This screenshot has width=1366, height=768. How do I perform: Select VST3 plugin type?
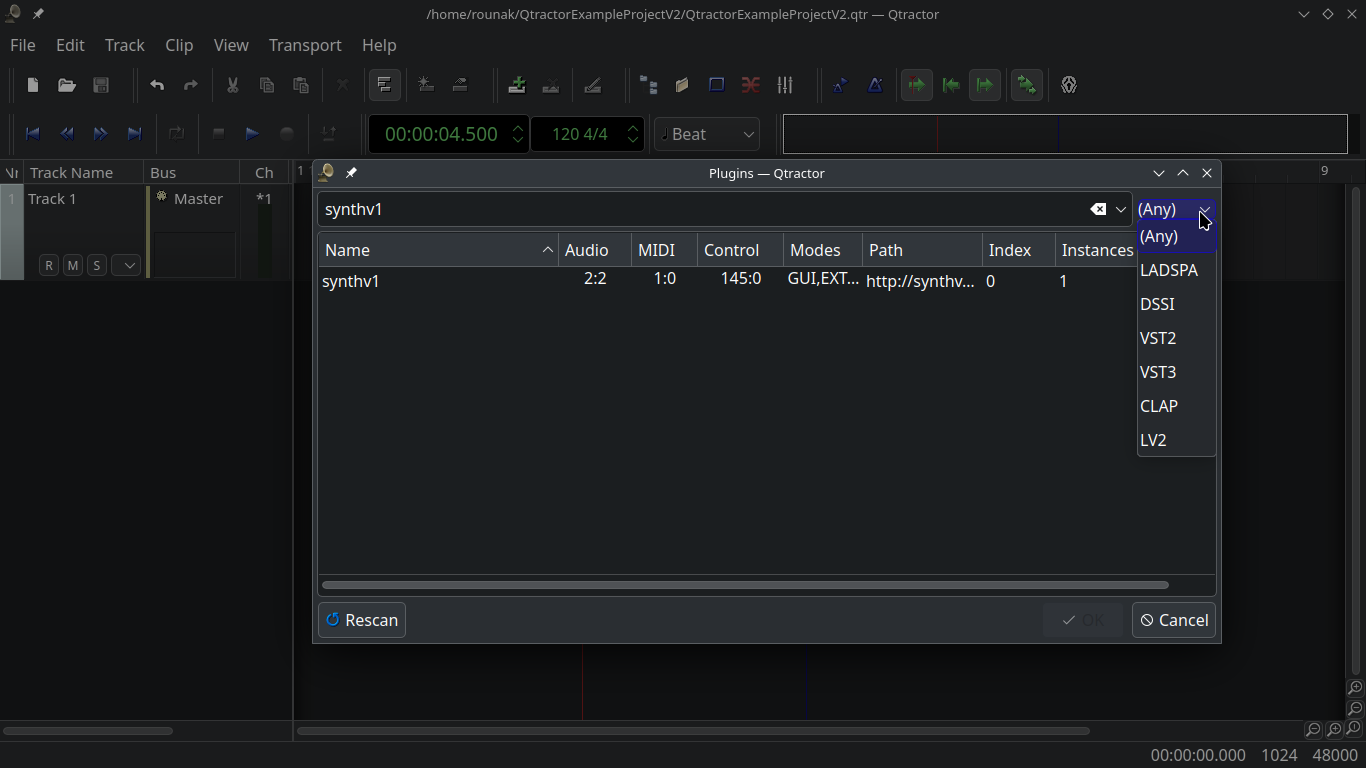point(1176,372)
